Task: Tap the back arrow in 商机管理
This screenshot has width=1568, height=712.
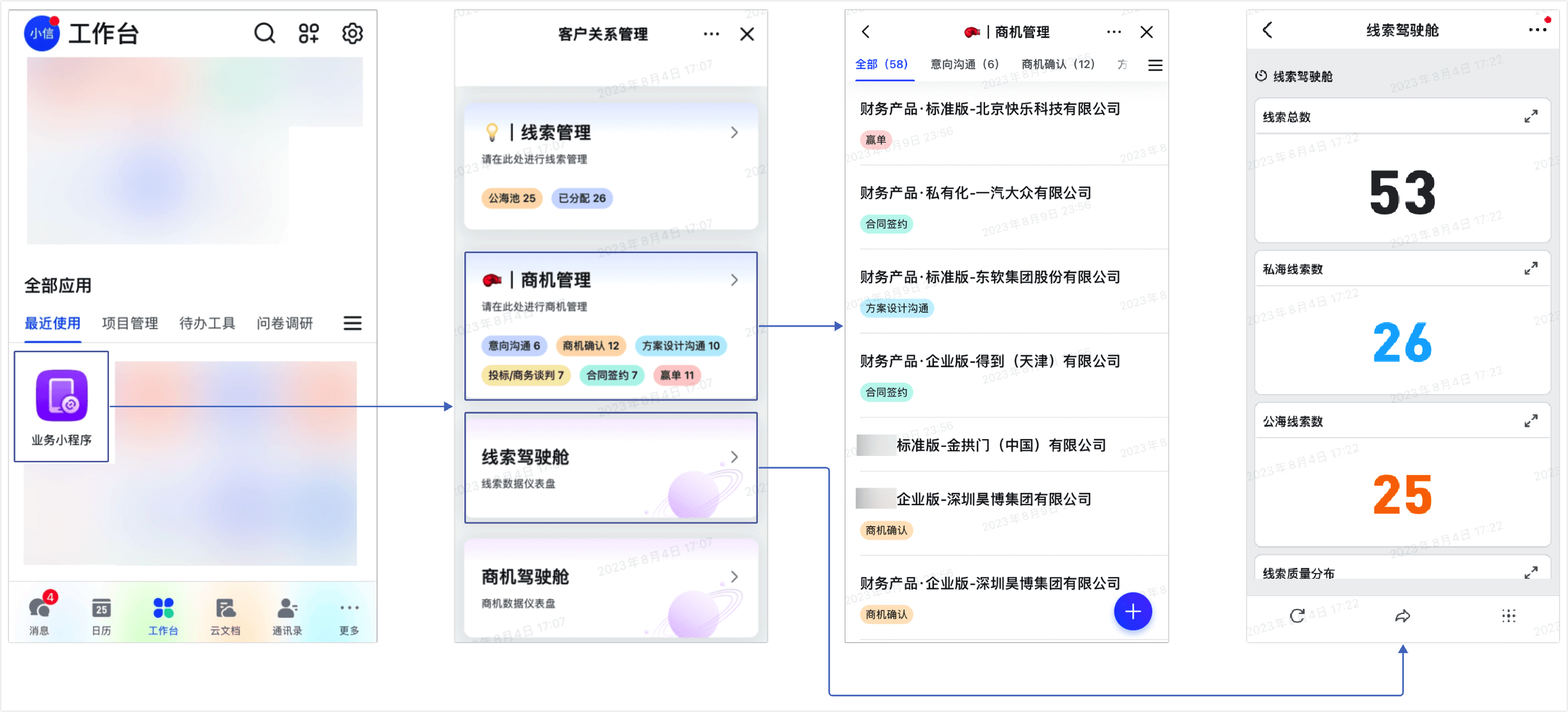Action: (866, 31)
